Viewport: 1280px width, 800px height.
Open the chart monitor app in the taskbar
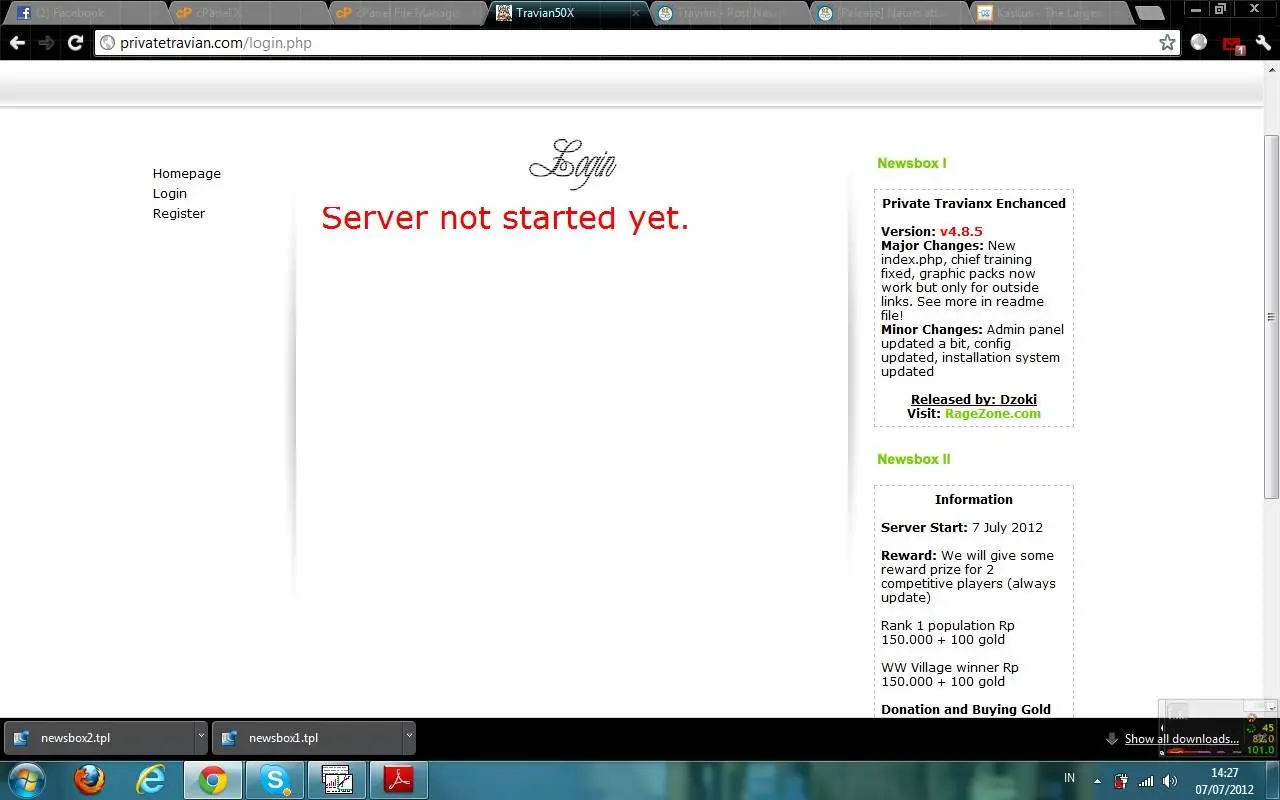click(337, 780)
